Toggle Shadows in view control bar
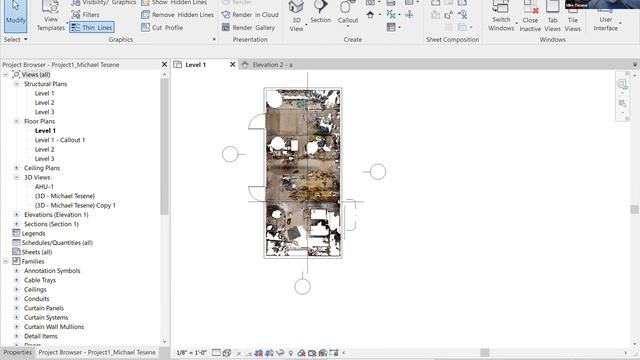This screenshot has height=360, width=640. pos(248,353)
